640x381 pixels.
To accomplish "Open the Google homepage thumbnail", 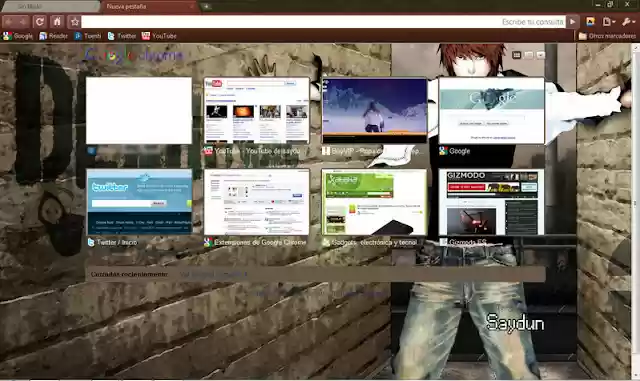I will click(492, 110).
